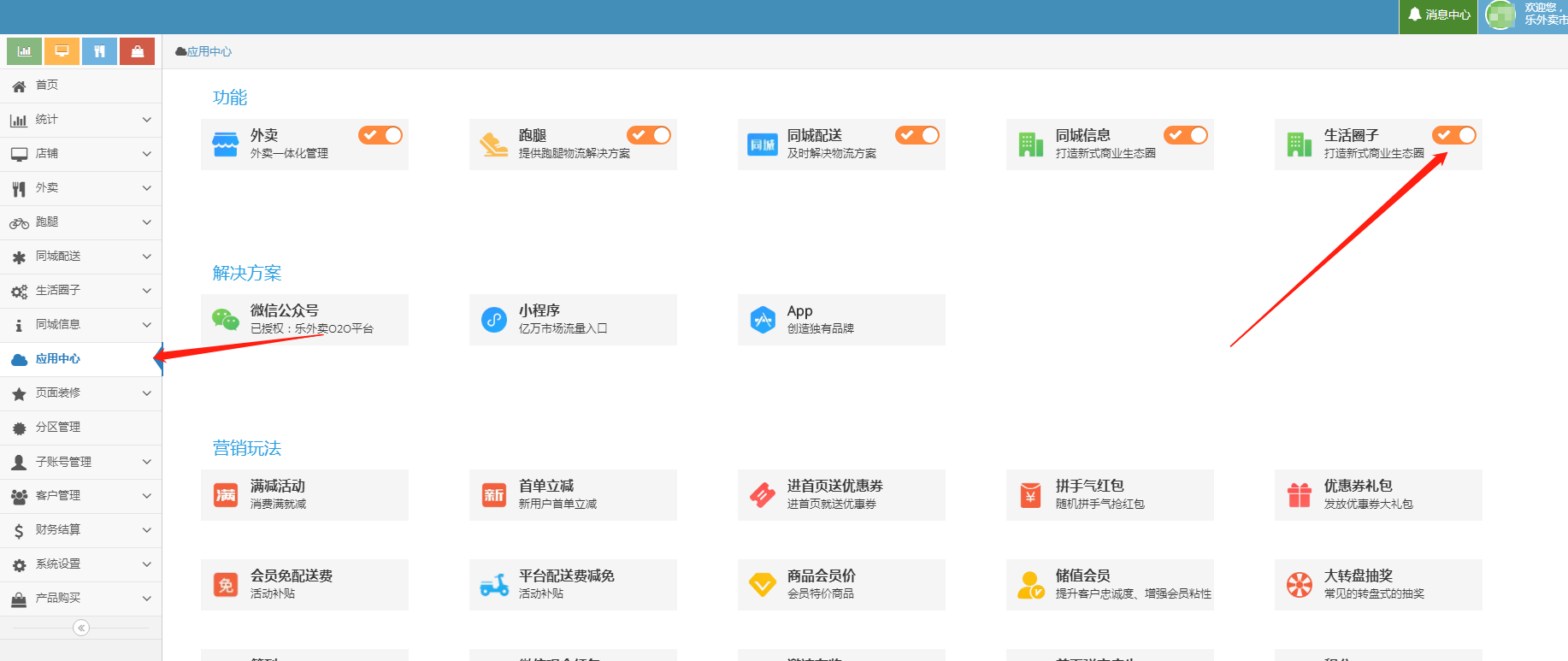Expand the 统计 sidebar menu
The width and height of the screenshot is (1568, 661).
(80, 120)
